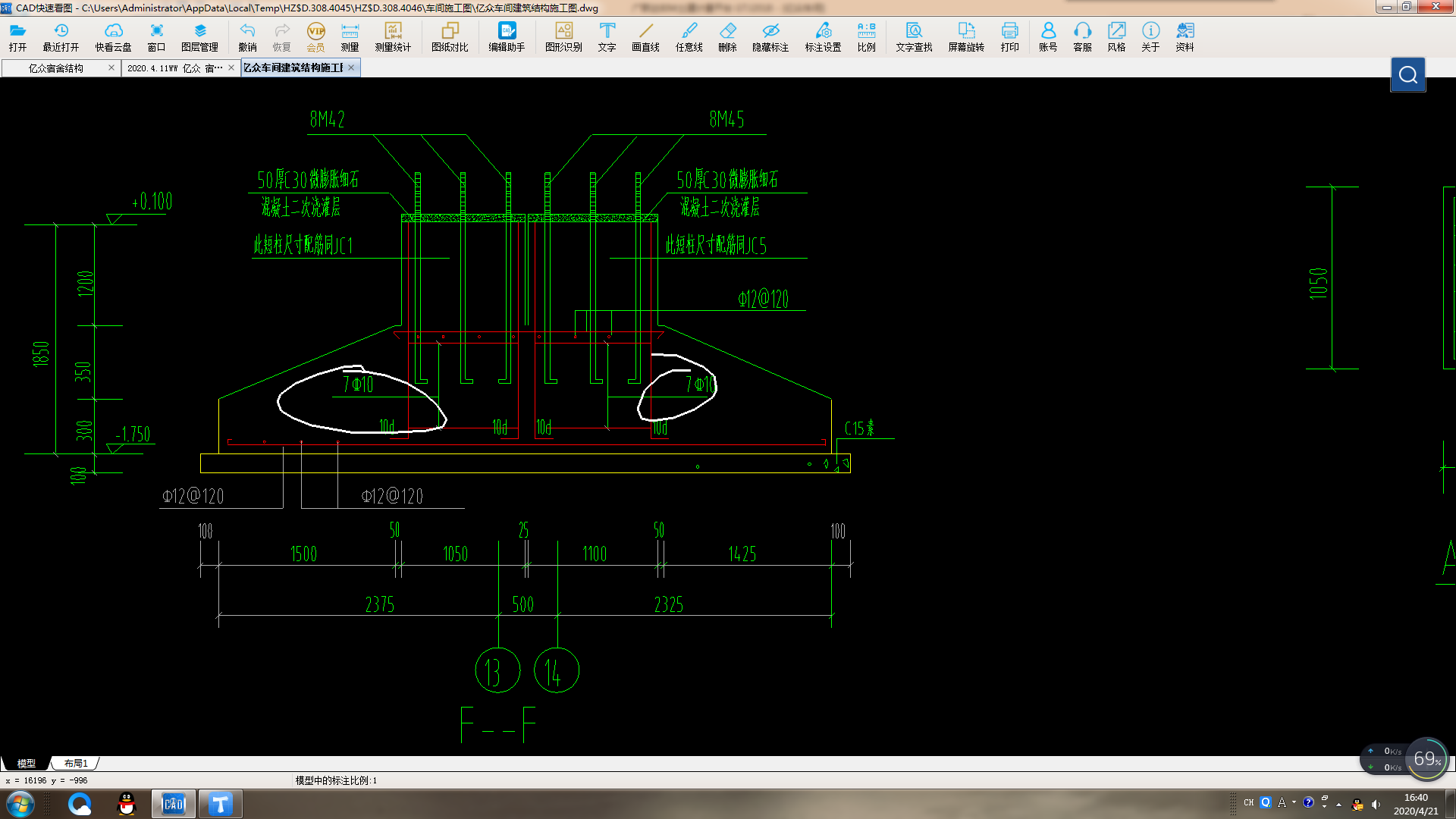Click 屏幕旋转 screen rotate icon
The height and width of the screenshot is (819, 1456).
coord(966,36)
